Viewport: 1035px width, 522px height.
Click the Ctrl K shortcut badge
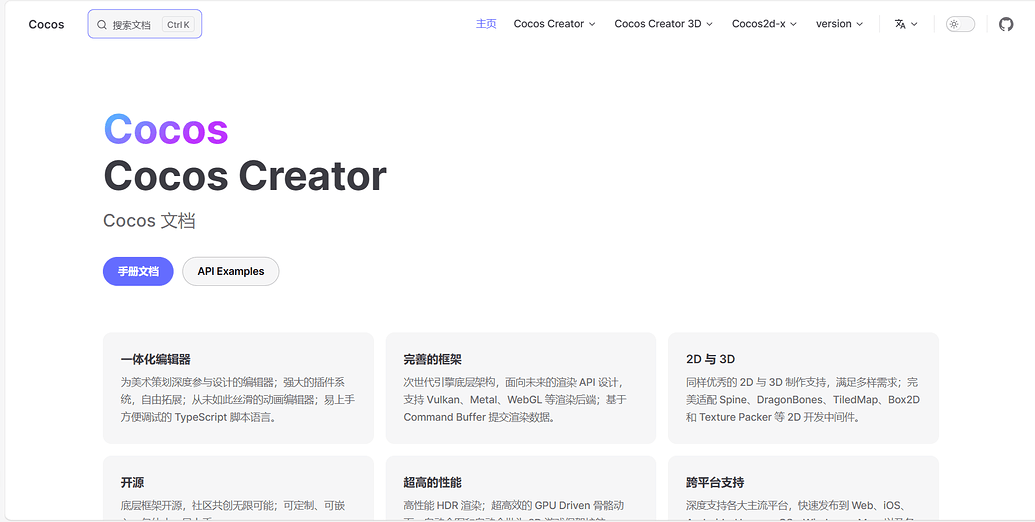pos(178,25)
